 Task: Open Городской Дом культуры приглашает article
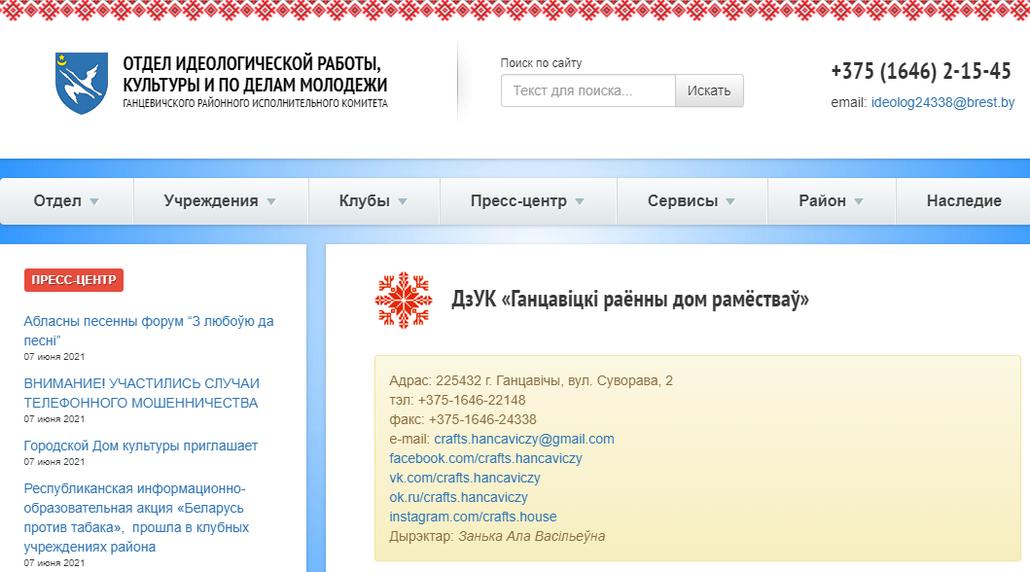pos(140,446)
